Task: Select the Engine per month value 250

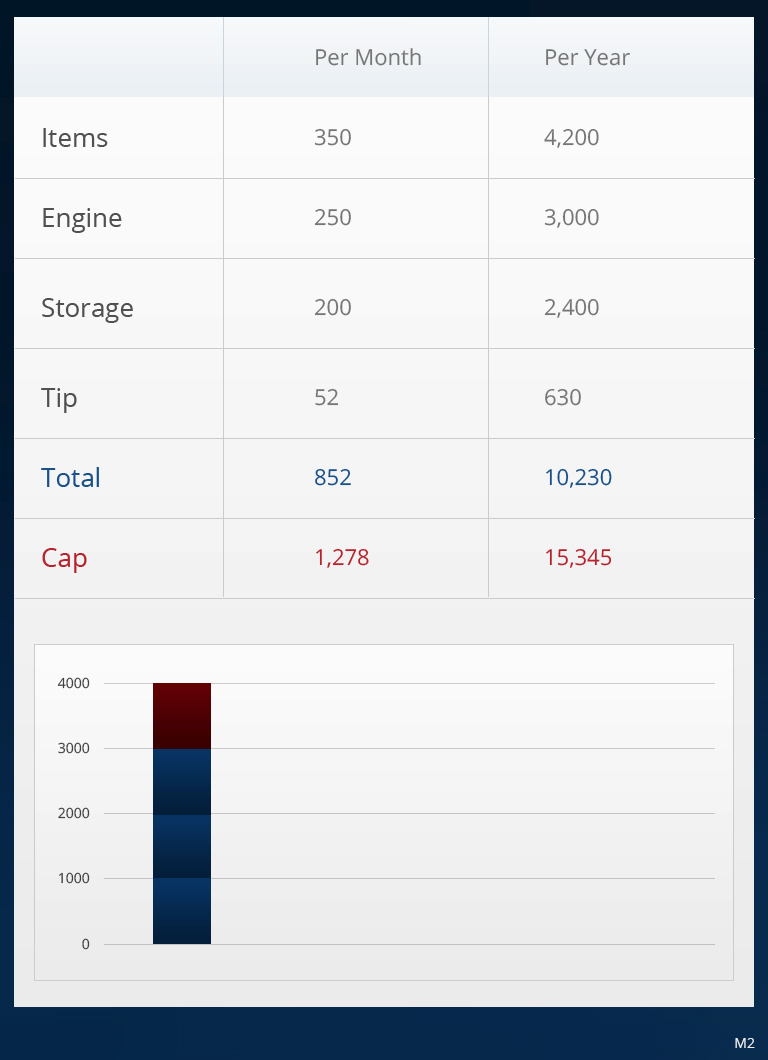Action: tap(332, 218)
